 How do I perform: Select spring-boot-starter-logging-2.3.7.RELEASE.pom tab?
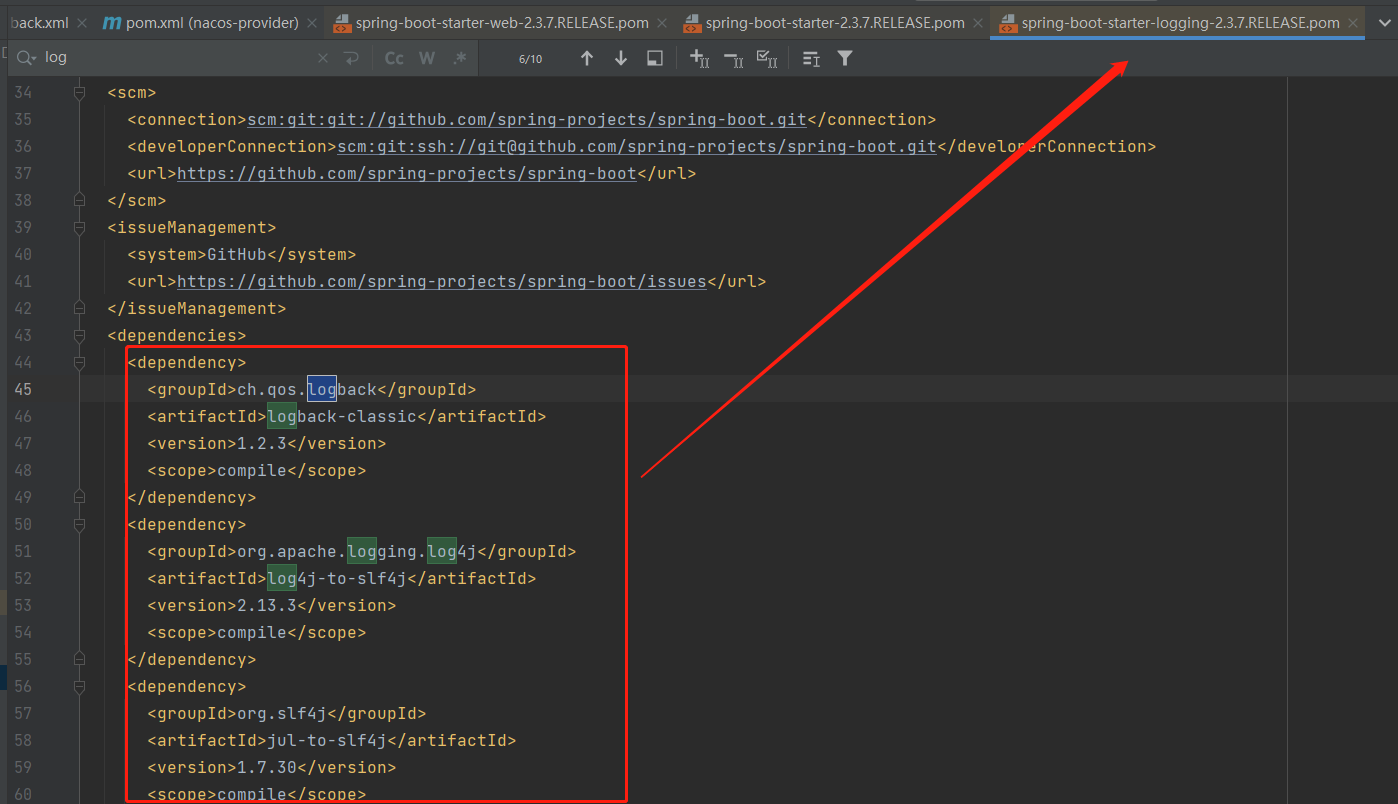tap(1180, 22)
